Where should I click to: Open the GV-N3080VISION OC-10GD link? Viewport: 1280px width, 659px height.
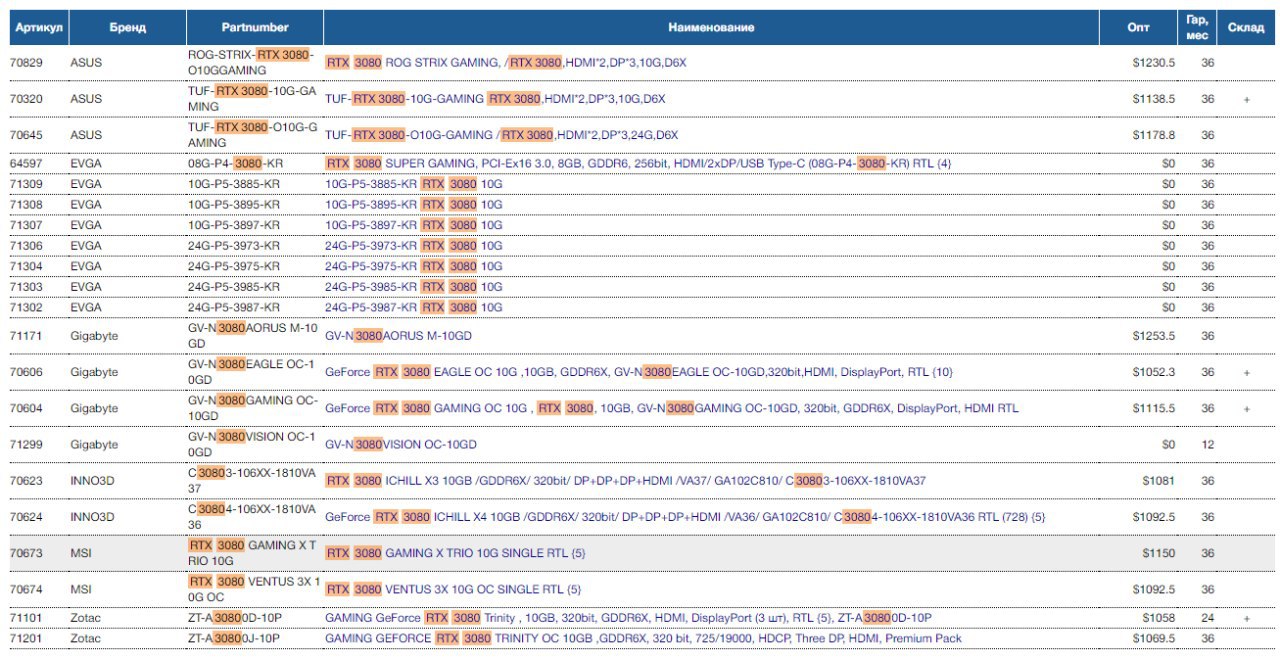pos(401,444)
